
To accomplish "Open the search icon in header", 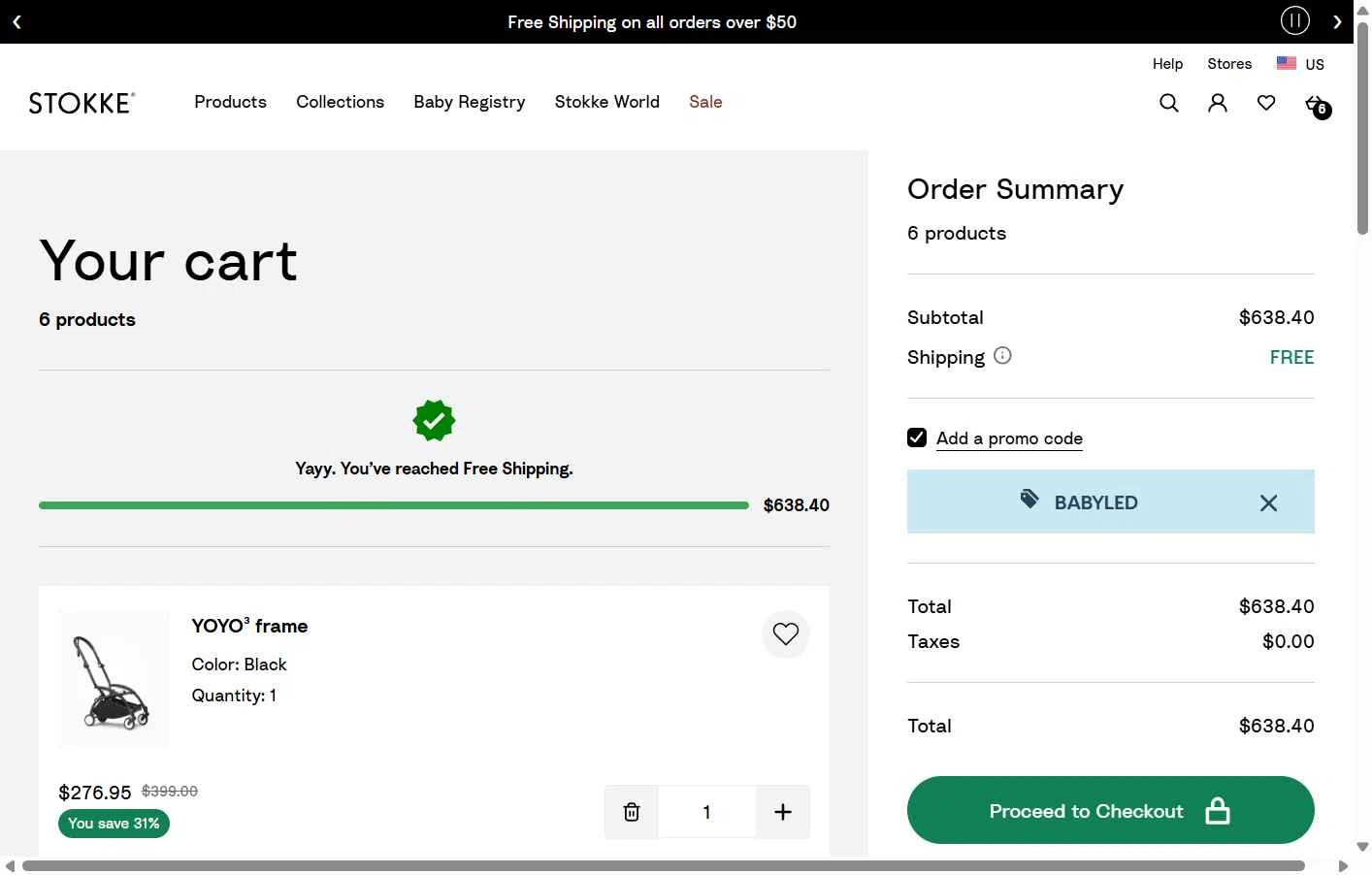I will 1169,103.
